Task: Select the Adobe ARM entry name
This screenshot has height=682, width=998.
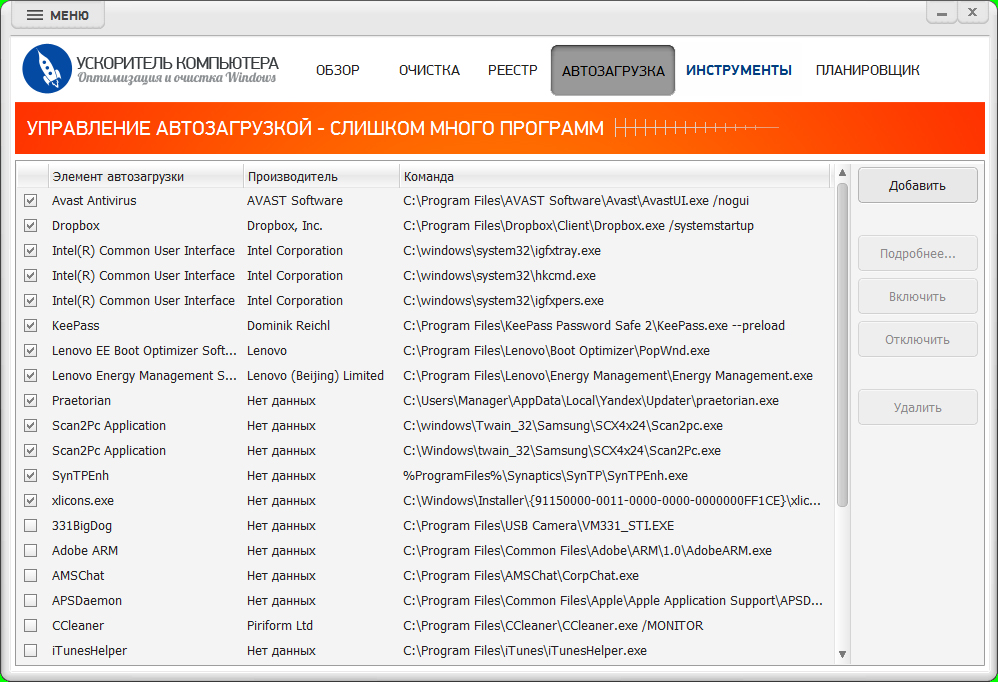Action: pyautogui.click(x=85, y=550)
